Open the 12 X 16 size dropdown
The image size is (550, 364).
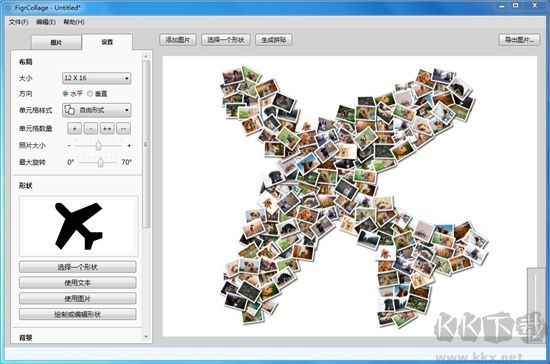tap(96, 78)
